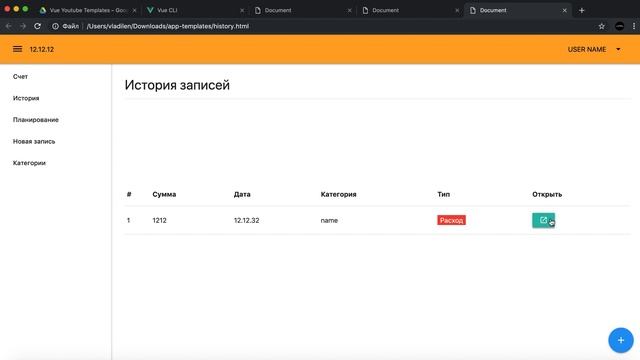
Task: Click the category cell name
Action: click(329, 220)
